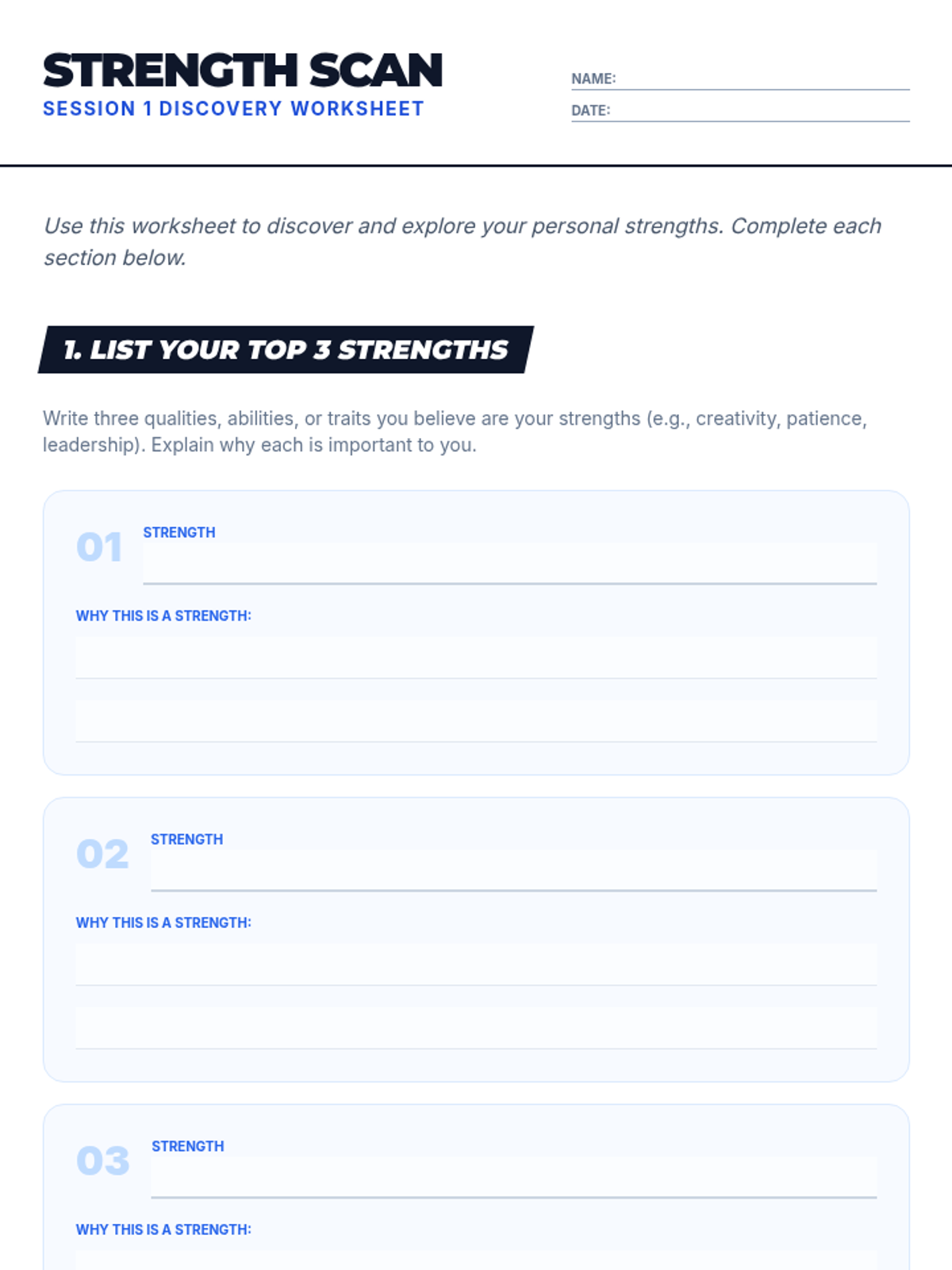Click the Name input line

762,79
